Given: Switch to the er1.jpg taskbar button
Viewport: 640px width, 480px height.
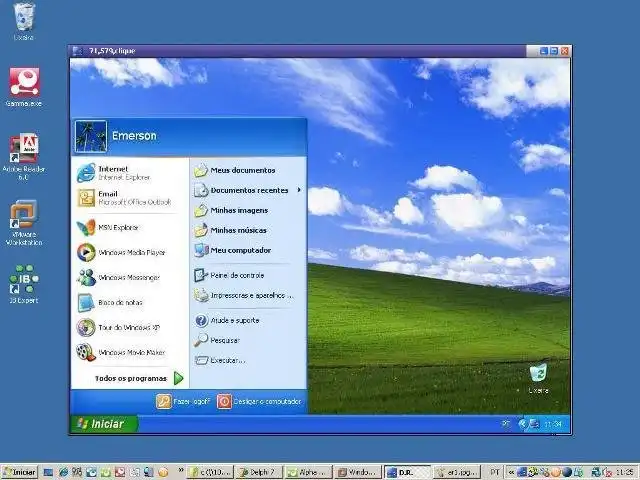Looking at the screenshot, I should coord(457,472).
